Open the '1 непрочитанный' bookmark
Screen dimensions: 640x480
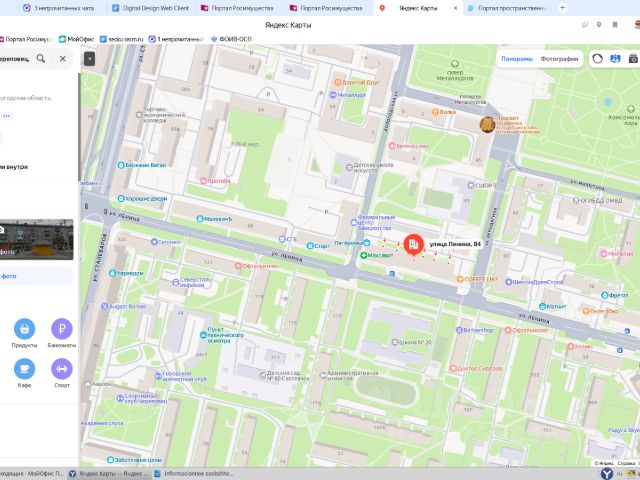coord(176,39)
